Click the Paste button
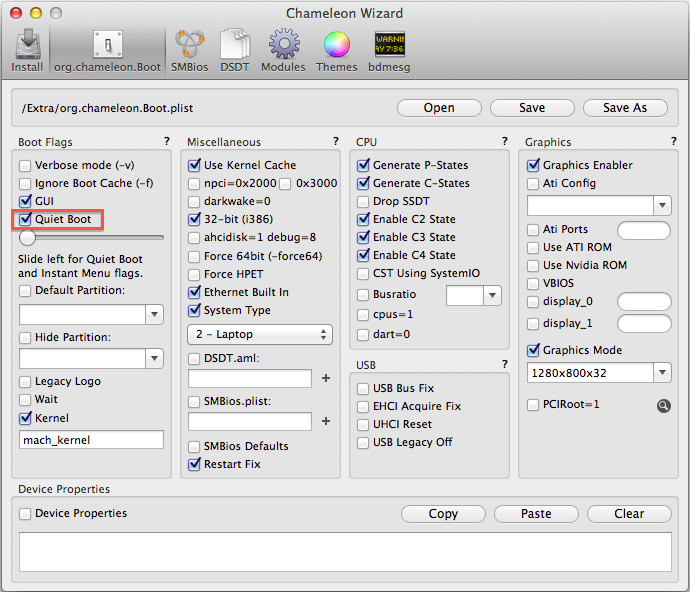The width and height of the screenshot is (690, 592). [x=536, y=514]
